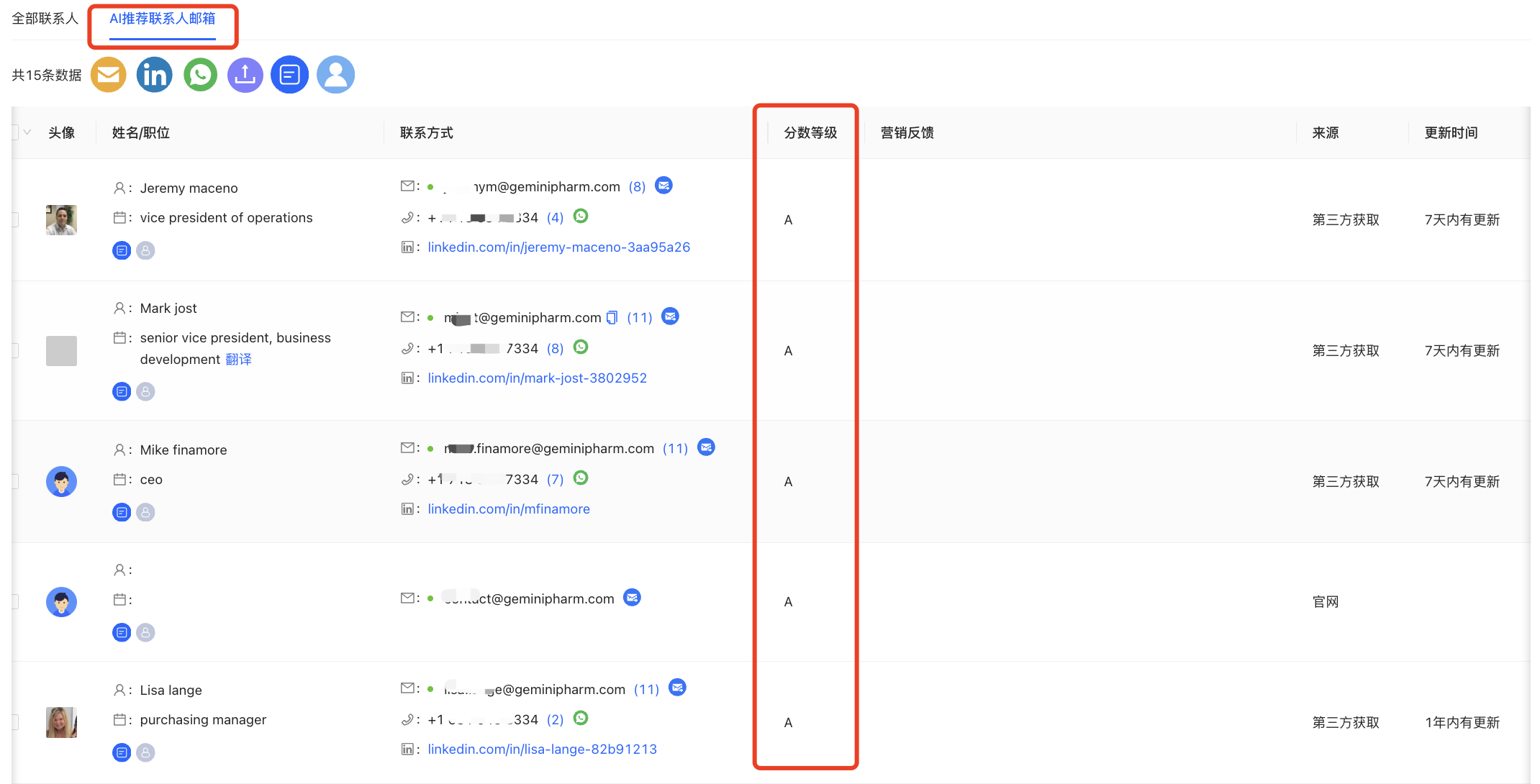Click the light-blue person toolbar icon
Image resolution: width=1540 pixels, height=784 pixels.
click(336, 75)
